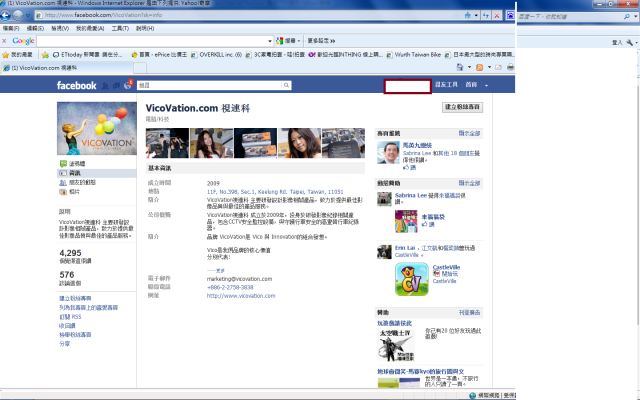Open the ETtoday 新聞雲 bookmark
This screenshot has height=400, width=640.
point(87,55)
